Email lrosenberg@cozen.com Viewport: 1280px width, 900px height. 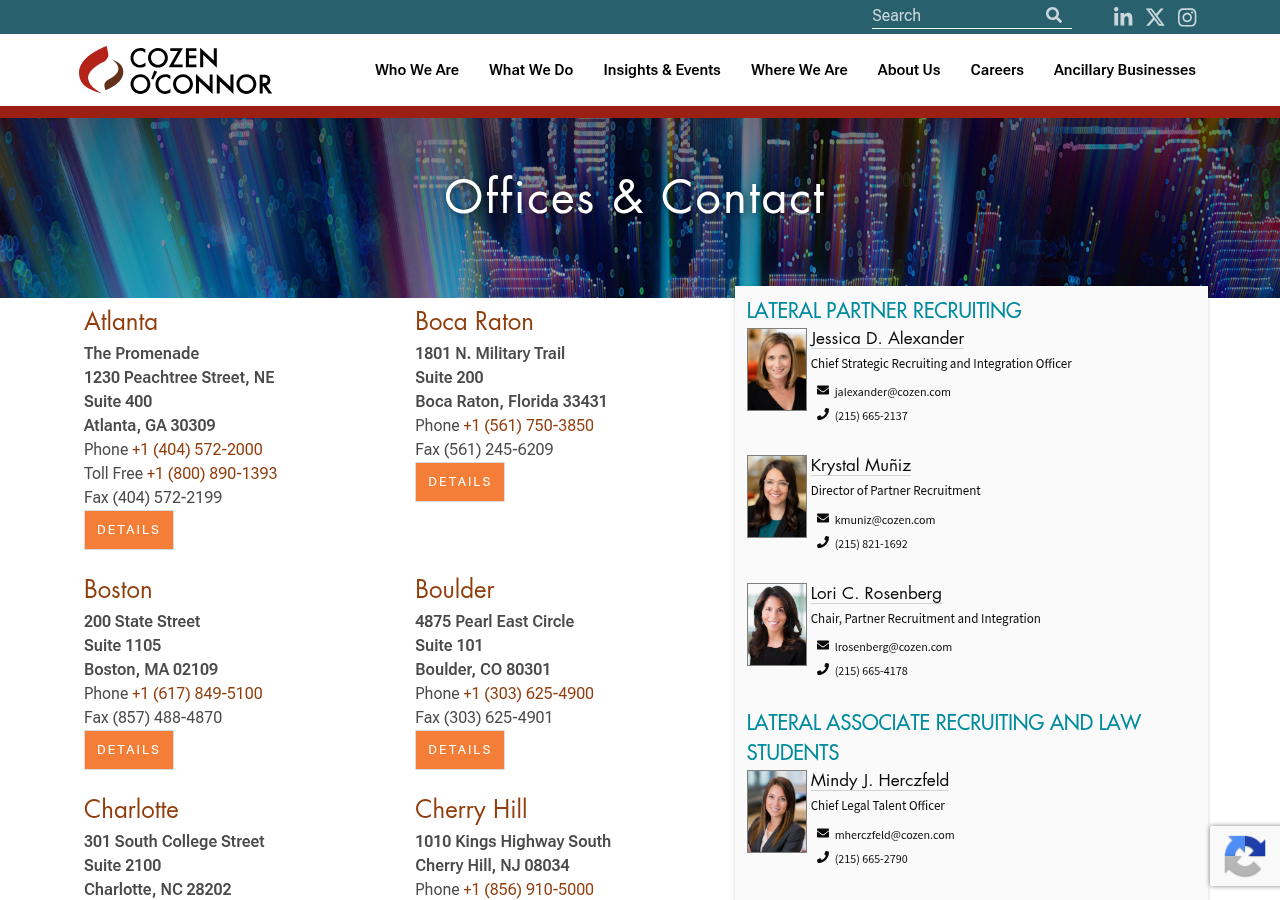(x=893, y=647)
